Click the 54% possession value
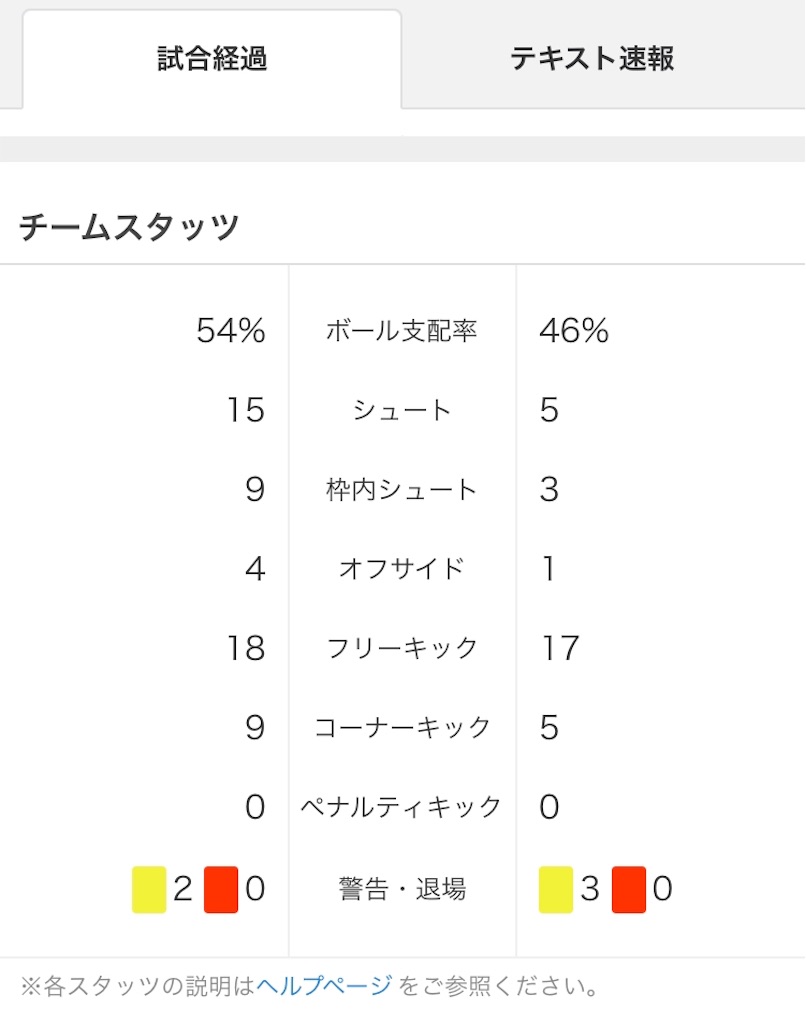Image resolution: width=806 pixels, height=1024 pixels. point(231,330)
